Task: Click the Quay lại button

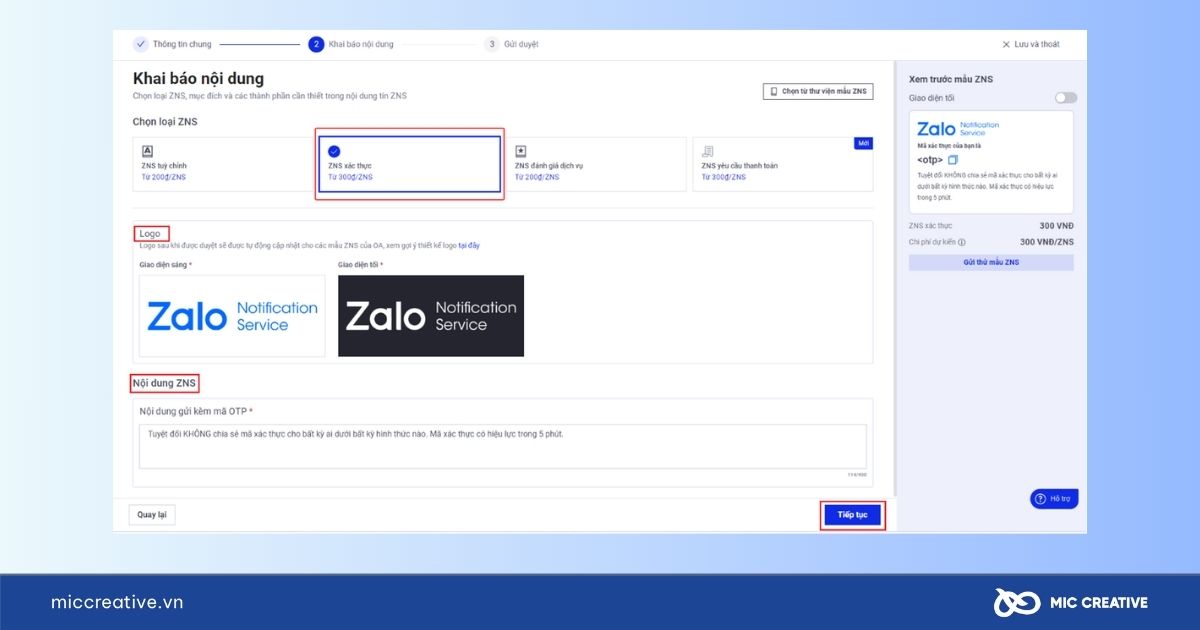Action: (x=152, y=515)
